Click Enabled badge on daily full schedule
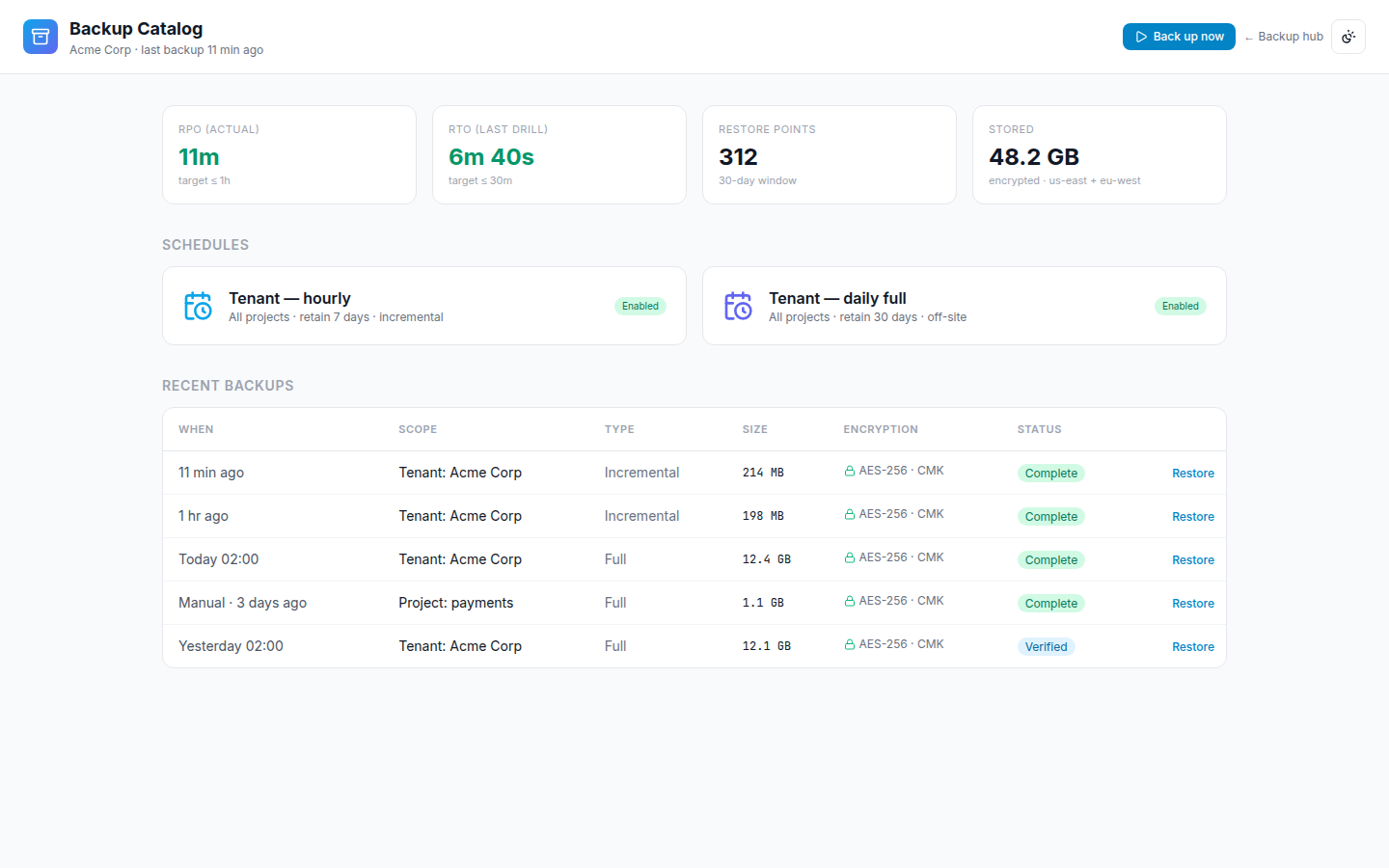 click(1181, 307)
